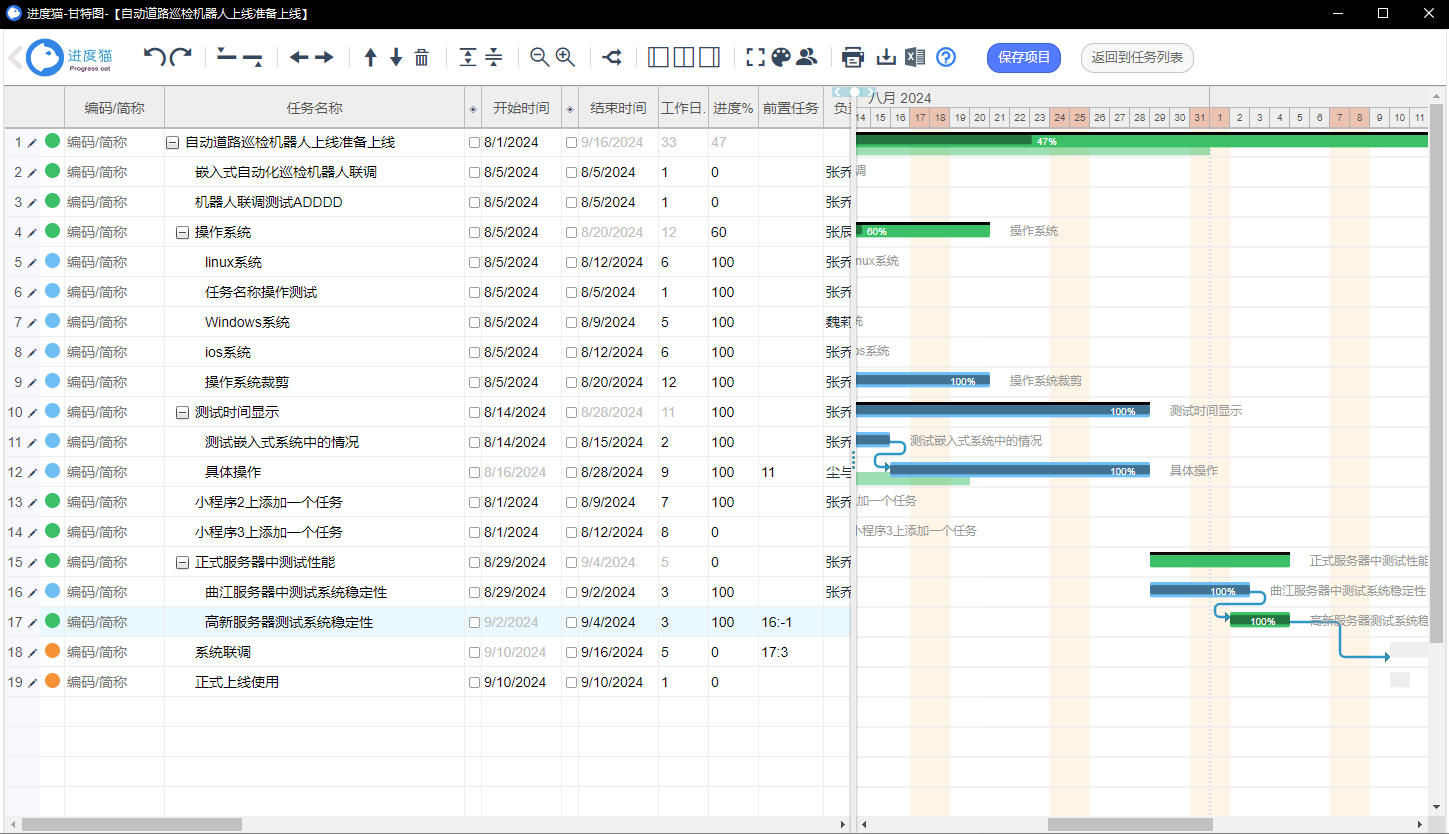Toggle start checkbox for 正式上线使用 row
1449x834 pixels.
pyautogui.click(x=474, y=682)
